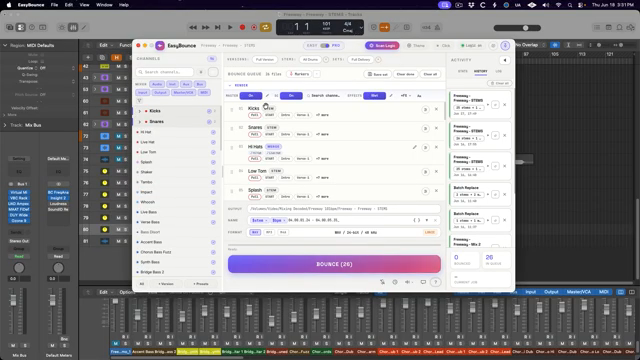Remove the Kicks stem from queue
This screenshot has width=640, height=360.
tap(436, 109)
